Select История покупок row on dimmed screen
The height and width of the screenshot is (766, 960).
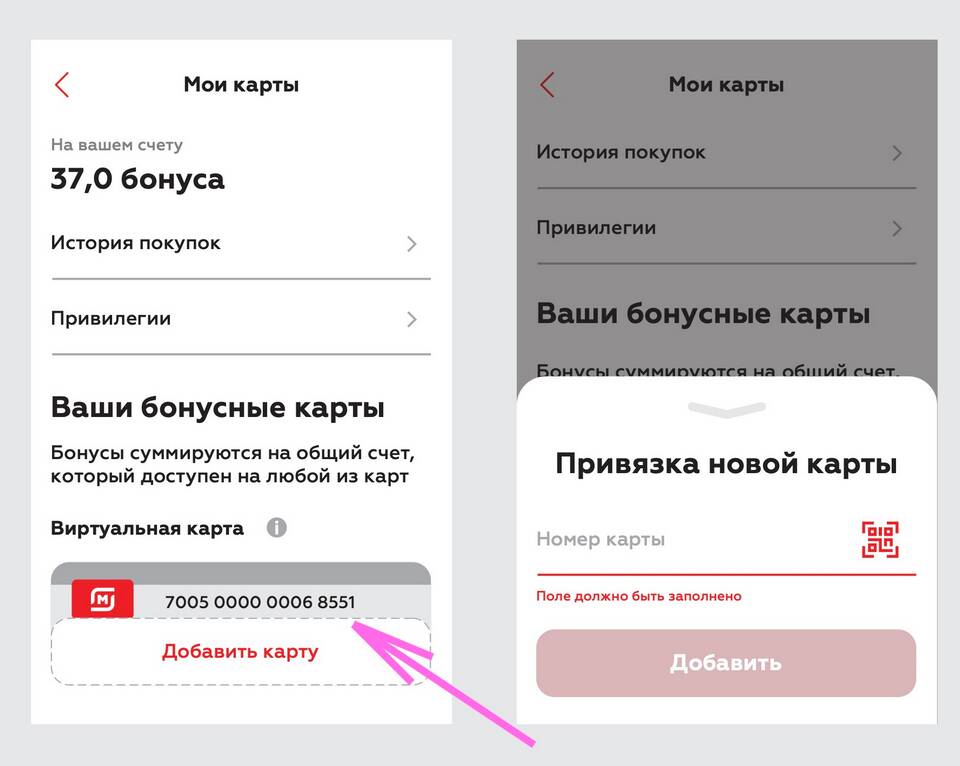click(x=726, y=152)
